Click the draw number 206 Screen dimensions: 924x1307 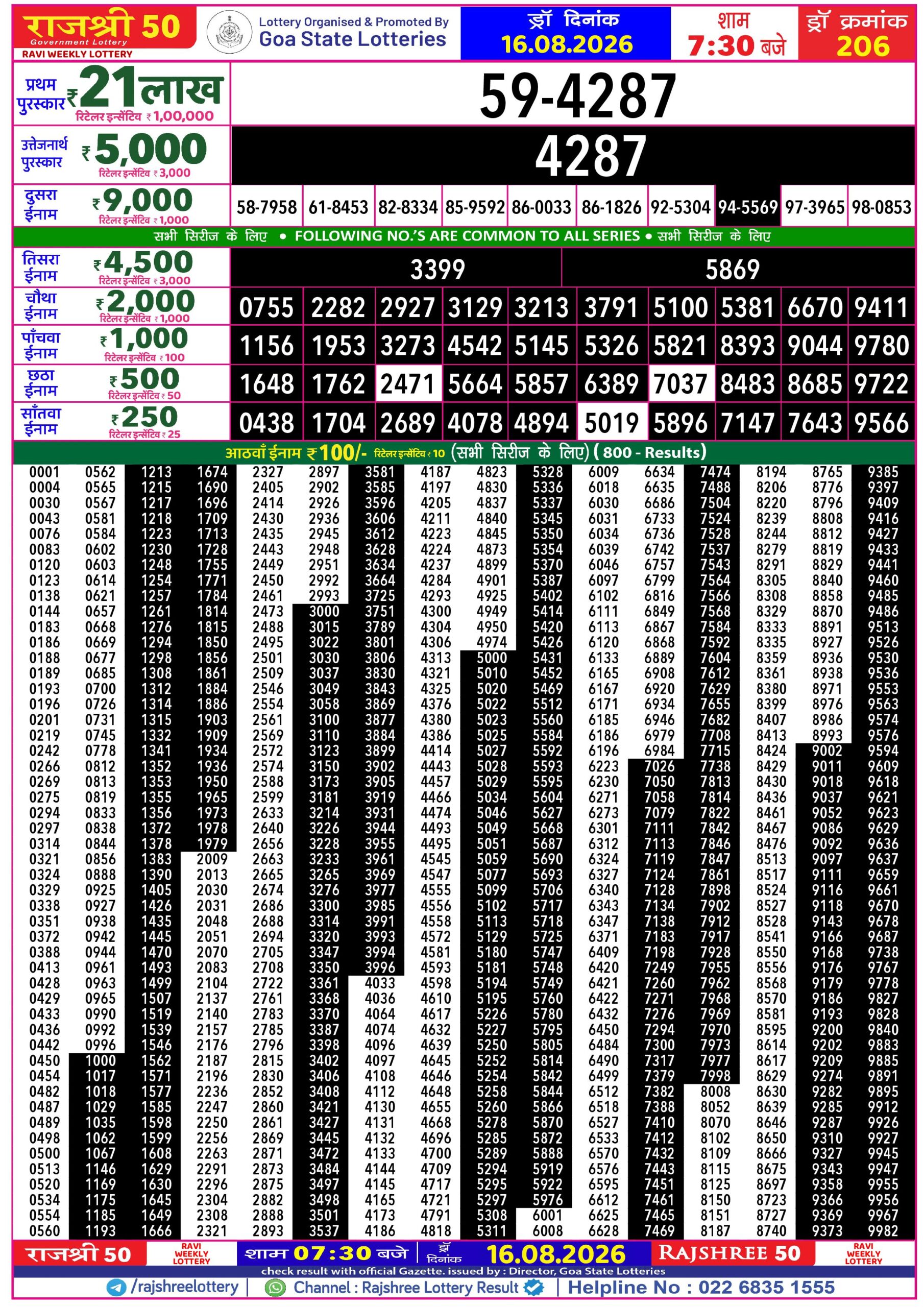click(x=863, y=45)
